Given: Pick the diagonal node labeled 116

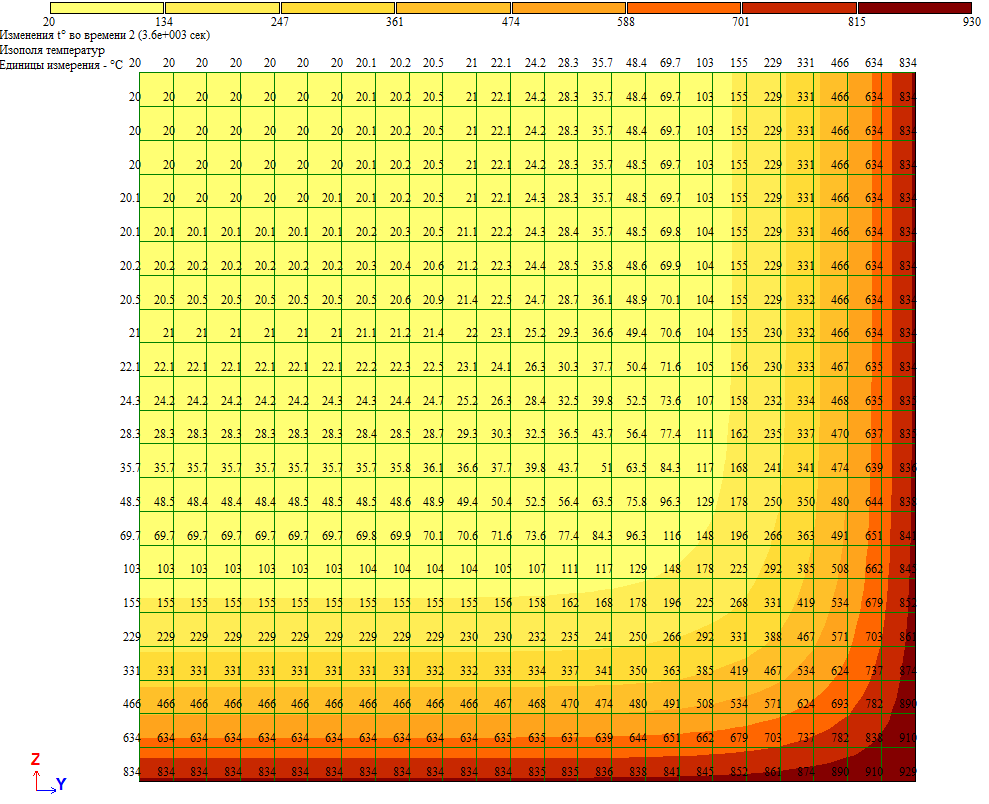Looking at the screenshot, I should 670,536.
